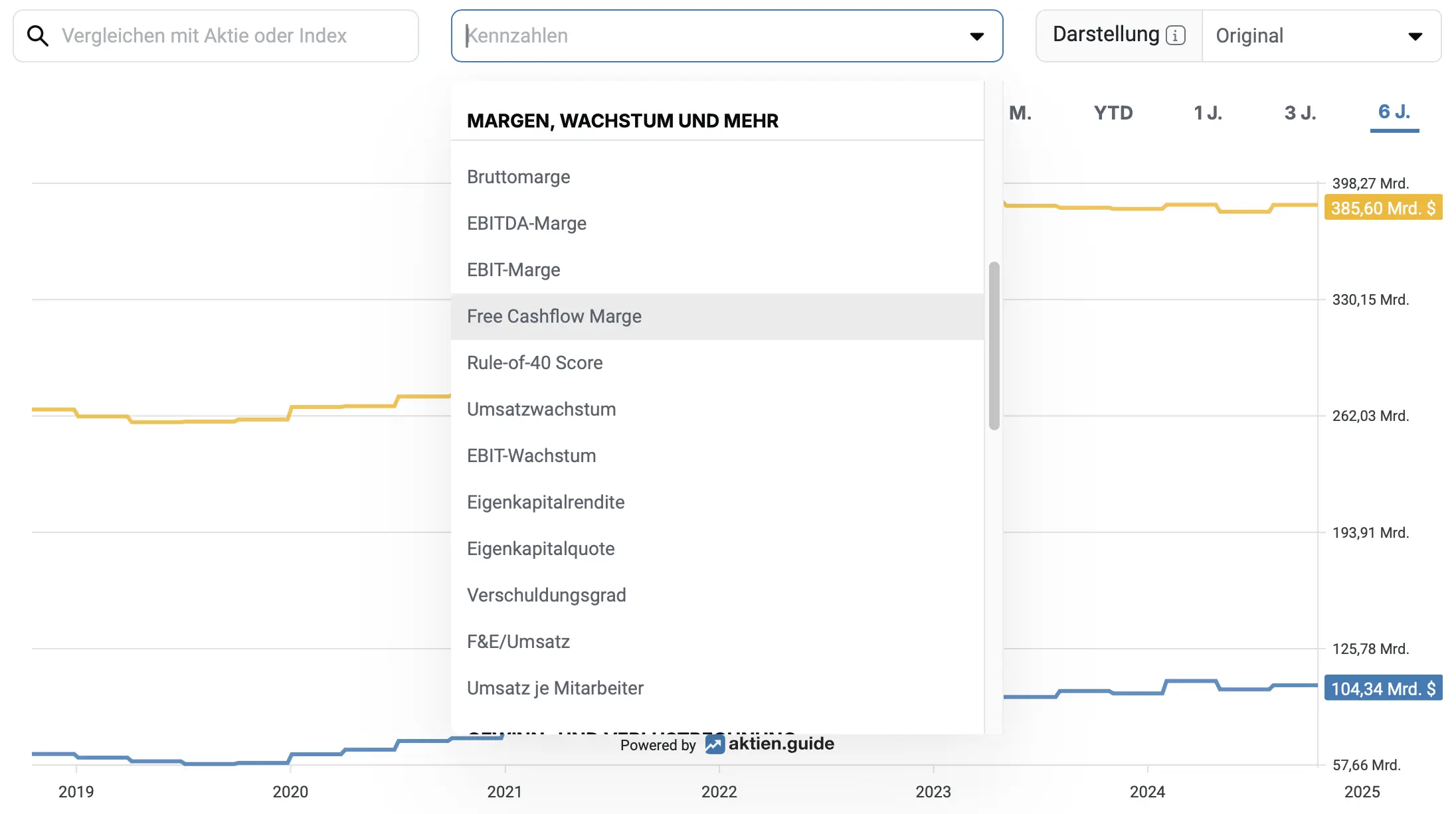This screenshot has width=1456, height=814.
Task: Focus the 'Vergleichen mit Aktie oder Index' field
Action: click(216, 36)
